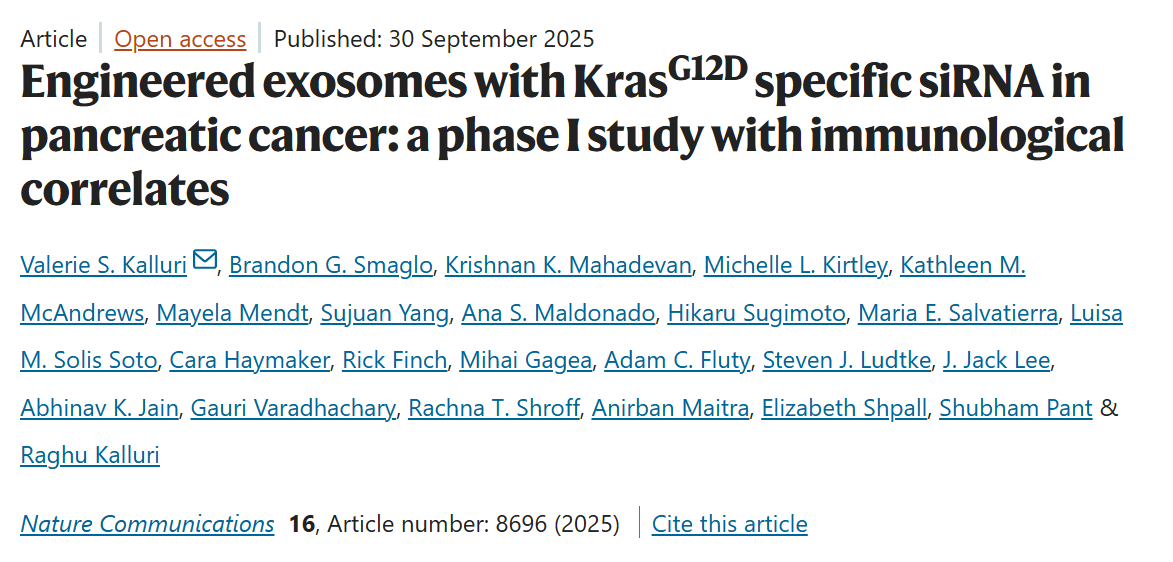1173x562 pixels.
Task: Click author Sujuan Yang
Action: coord(384,313)
